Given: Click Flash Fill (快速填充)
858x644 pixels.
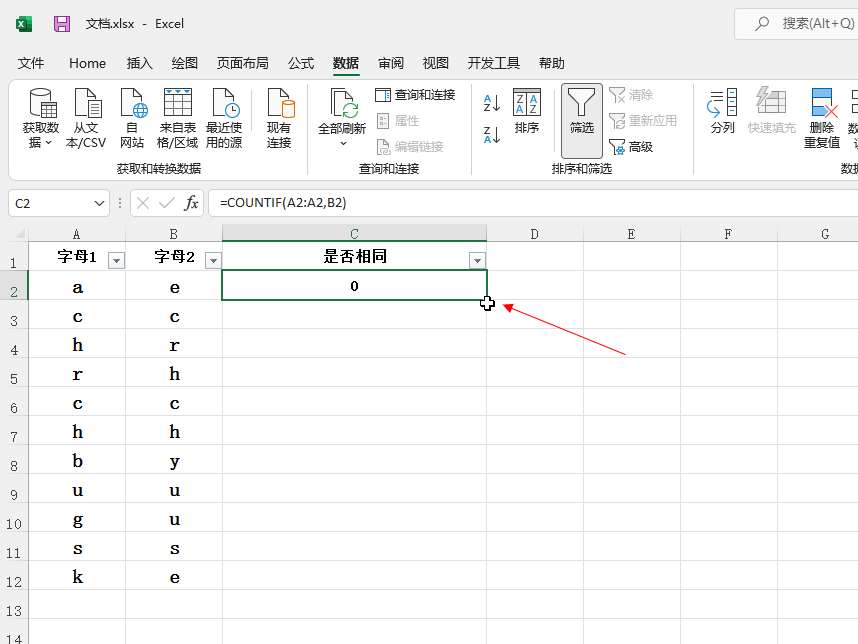Looking at the screenshot, I should pyautogui.click(x=772, y=111).
